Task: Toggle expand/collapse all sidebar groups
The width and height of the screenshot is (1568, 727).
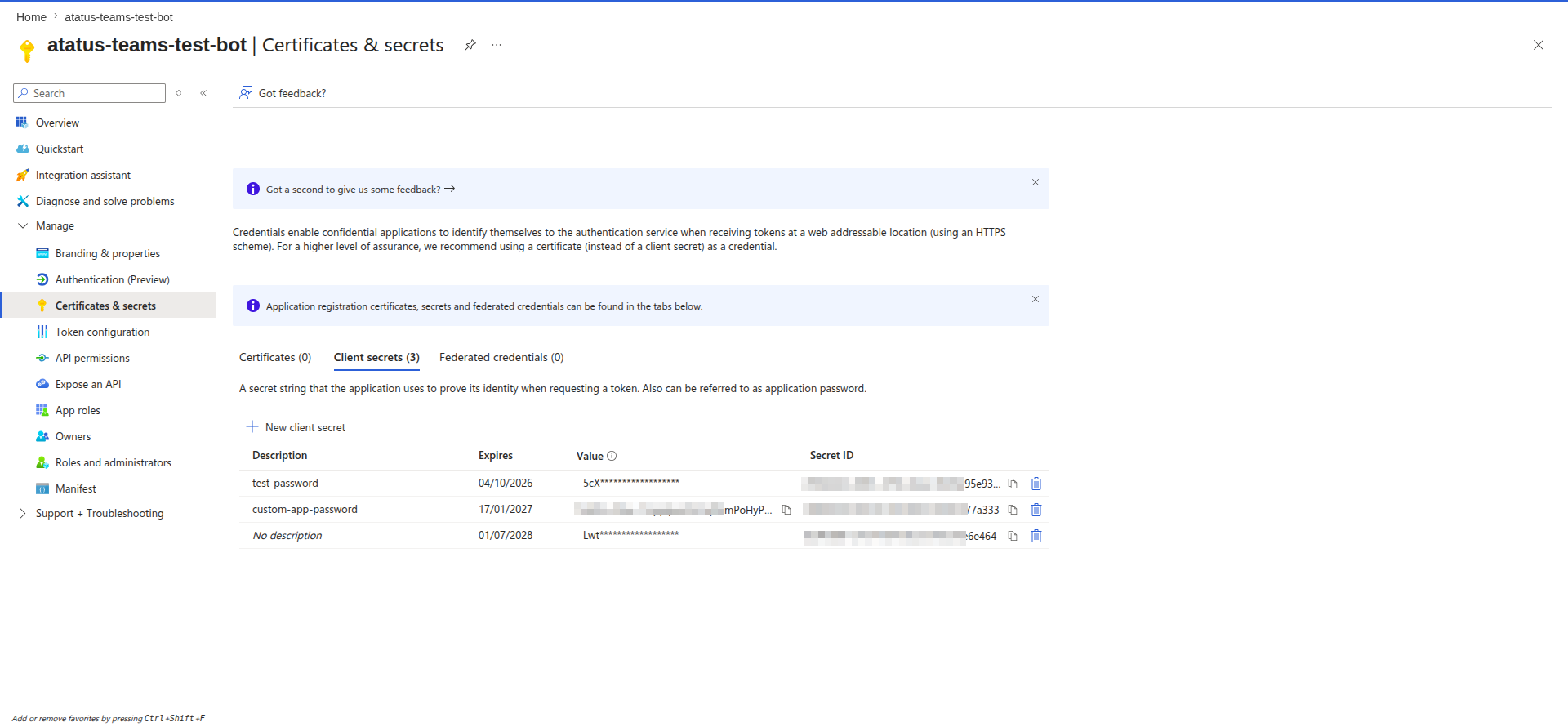Action: click(x=179, y=93)
